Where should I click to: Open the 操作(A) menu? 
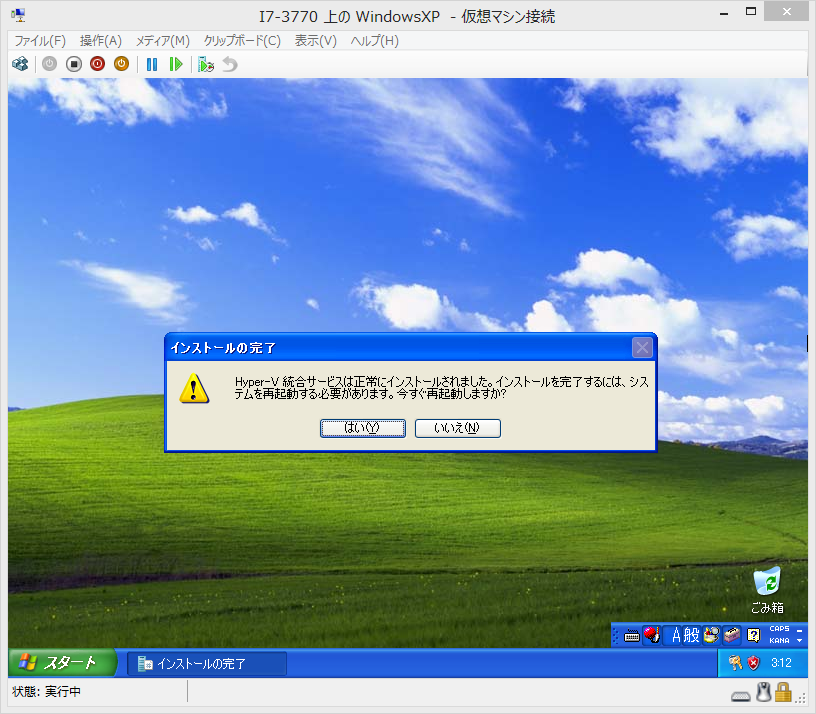(x=100, y=41)
